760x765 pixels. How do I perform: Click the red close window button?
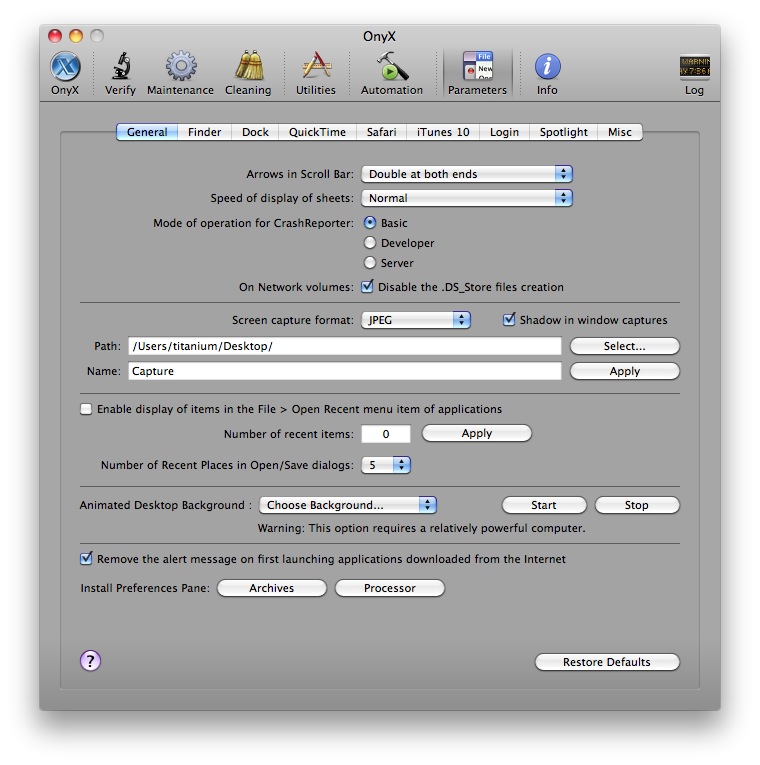pyautogui.click(x=55, y=36)
